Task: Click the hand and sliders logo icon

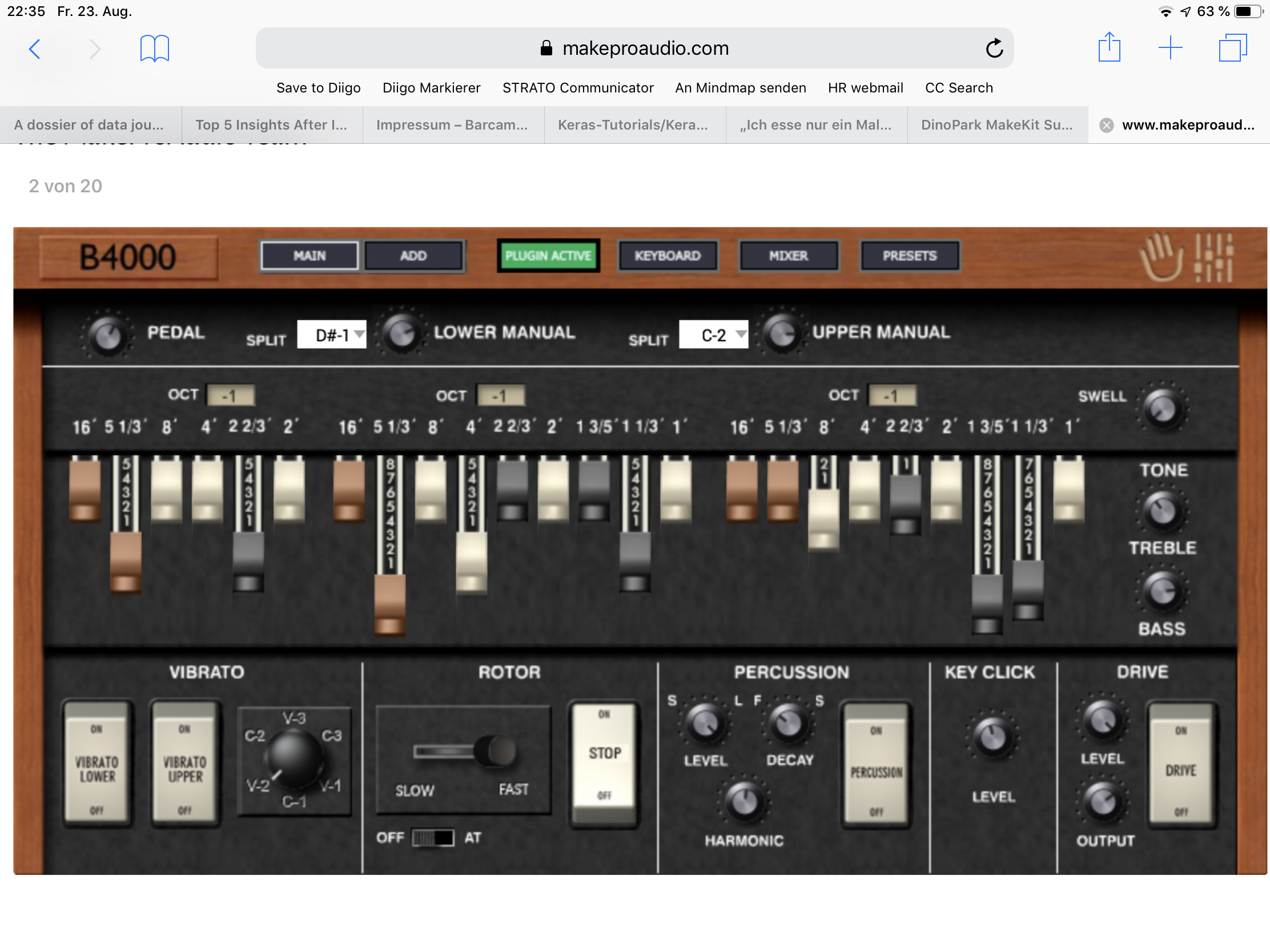Action: [1186, 256]
